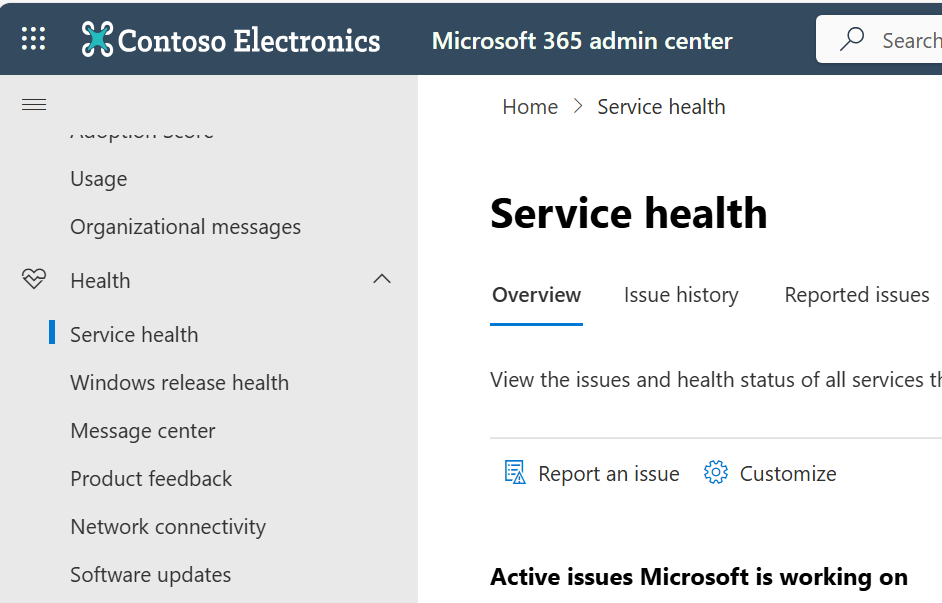Open Network connectivity

click(x=168, y=527)
